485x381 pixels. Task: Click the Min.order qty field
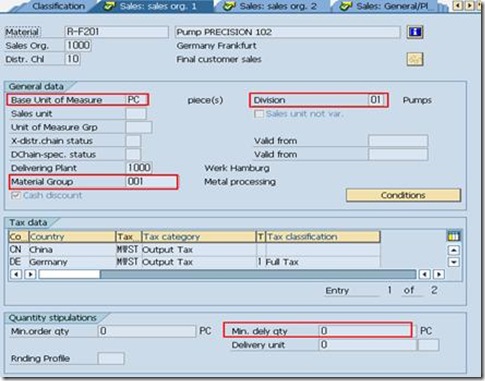(147, 331)
